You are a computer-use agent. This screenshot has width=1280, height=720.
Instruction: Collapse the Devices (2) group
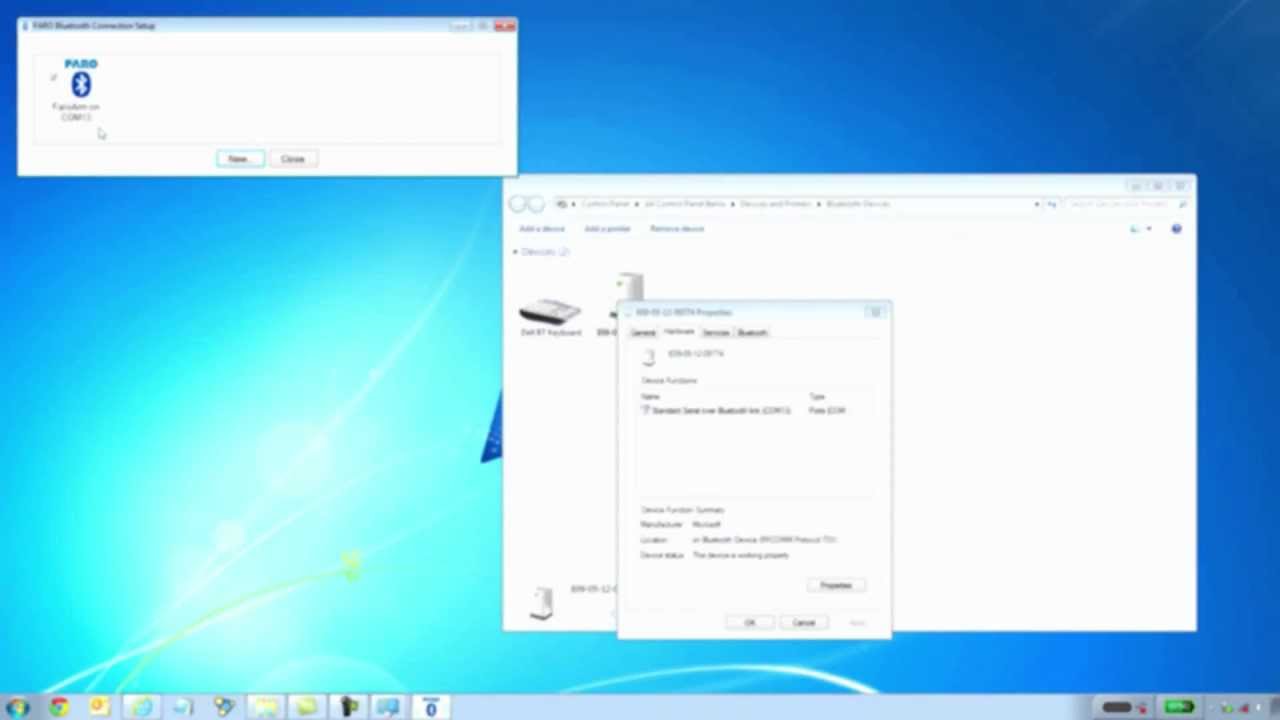(x=516, y=252)
